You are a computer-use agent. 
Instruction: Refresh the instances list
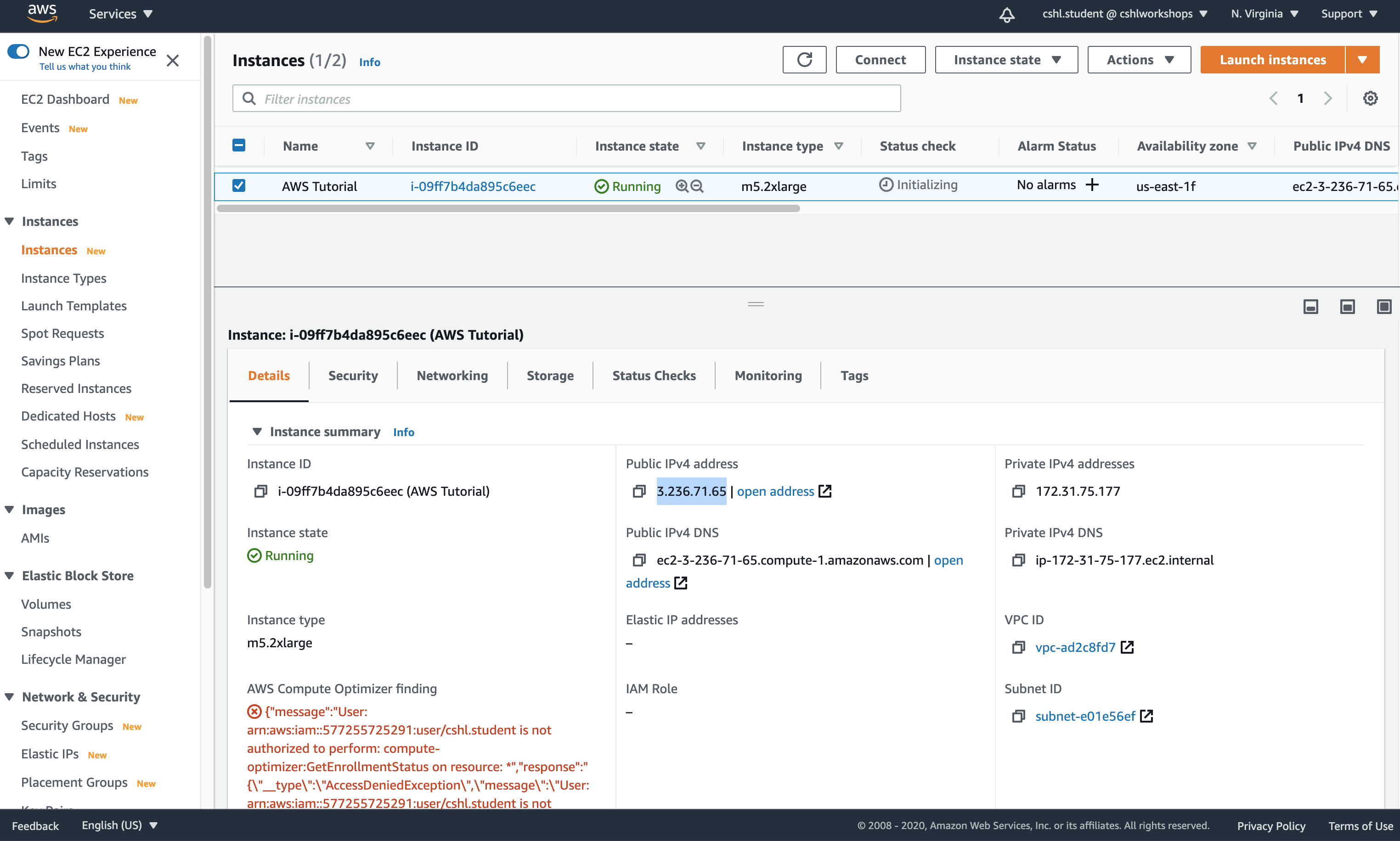tap(804, 60)
